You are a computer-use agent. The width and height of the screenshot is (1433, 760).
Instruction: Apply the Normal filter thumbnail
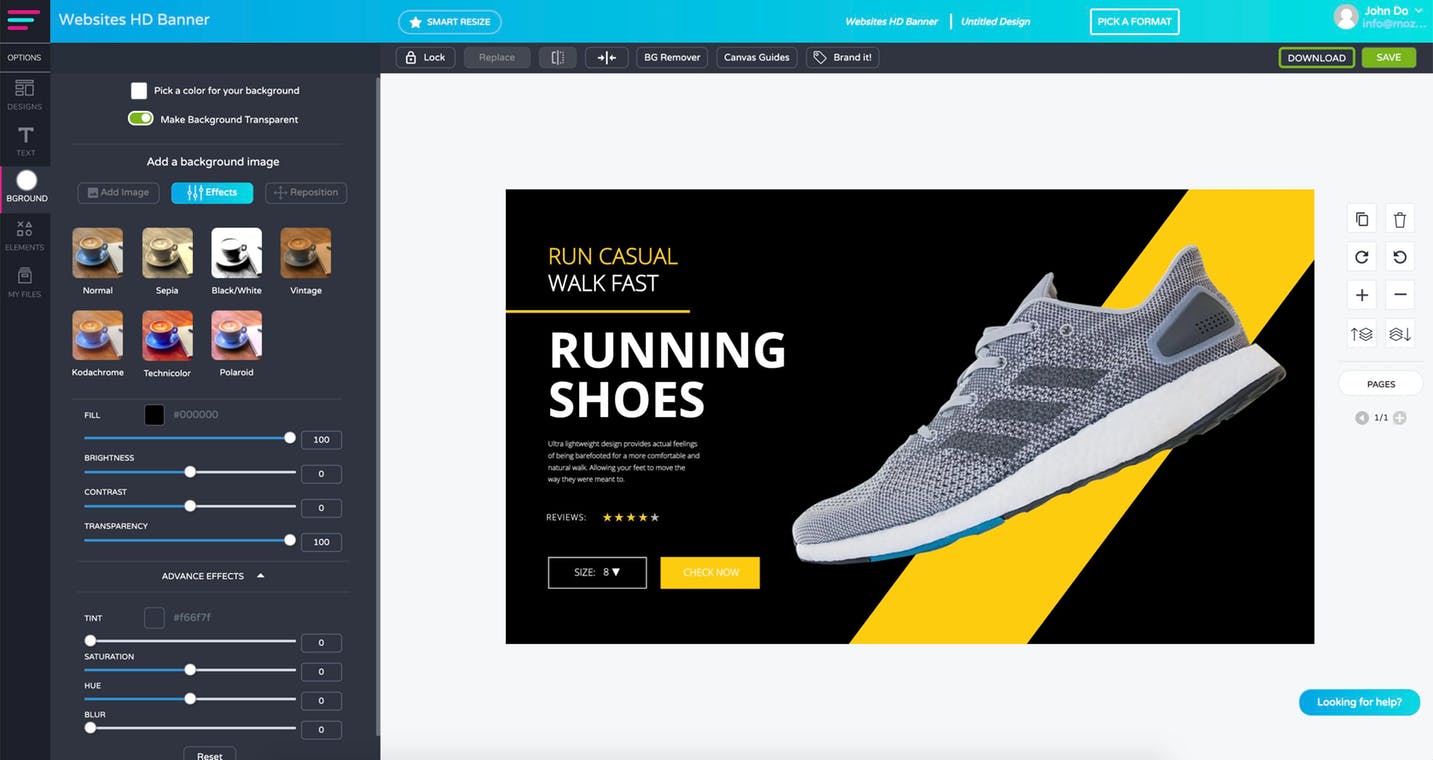coord(98,252)
